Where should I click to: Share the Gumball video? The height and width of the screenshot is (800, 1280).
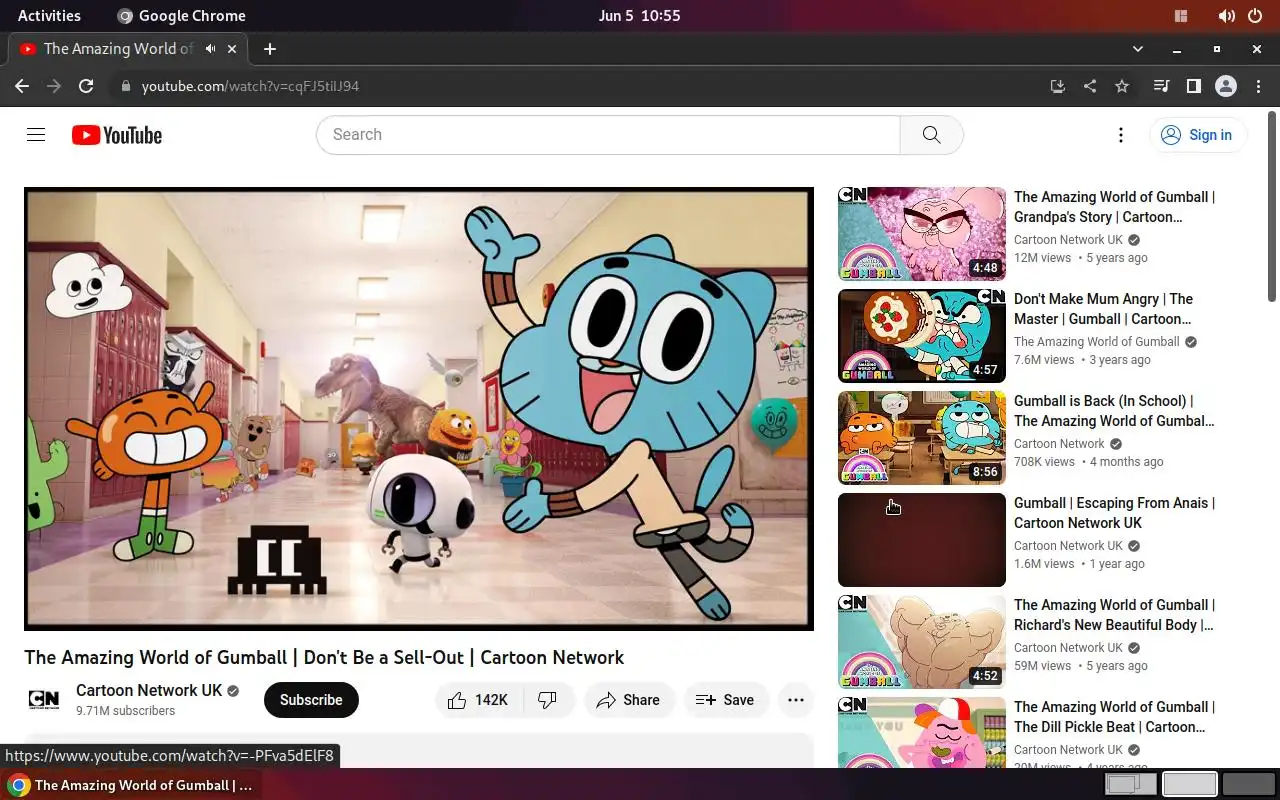pyautogui.click(x=629, y=700)
